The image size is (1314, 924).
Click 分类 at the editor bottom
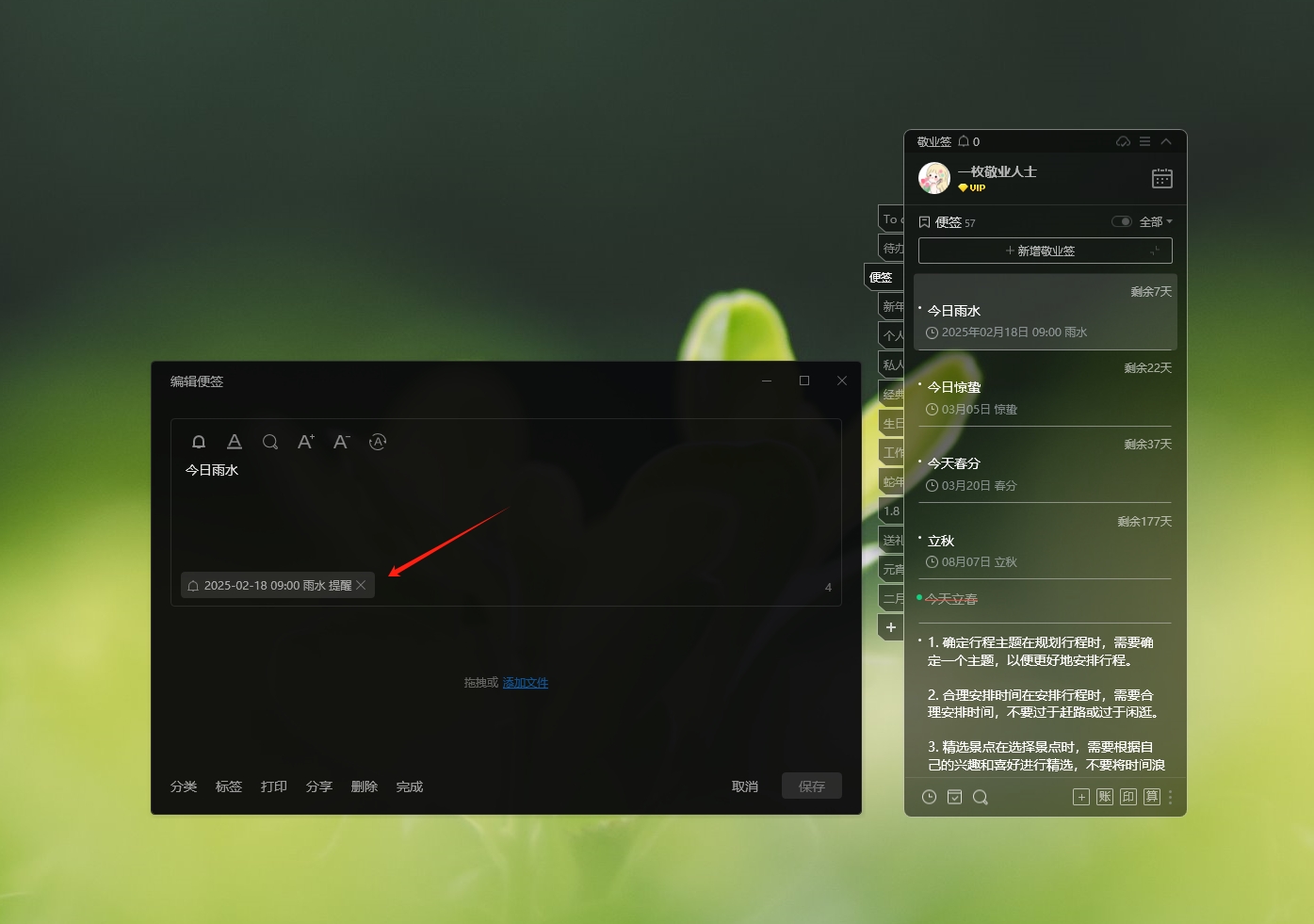184,786
